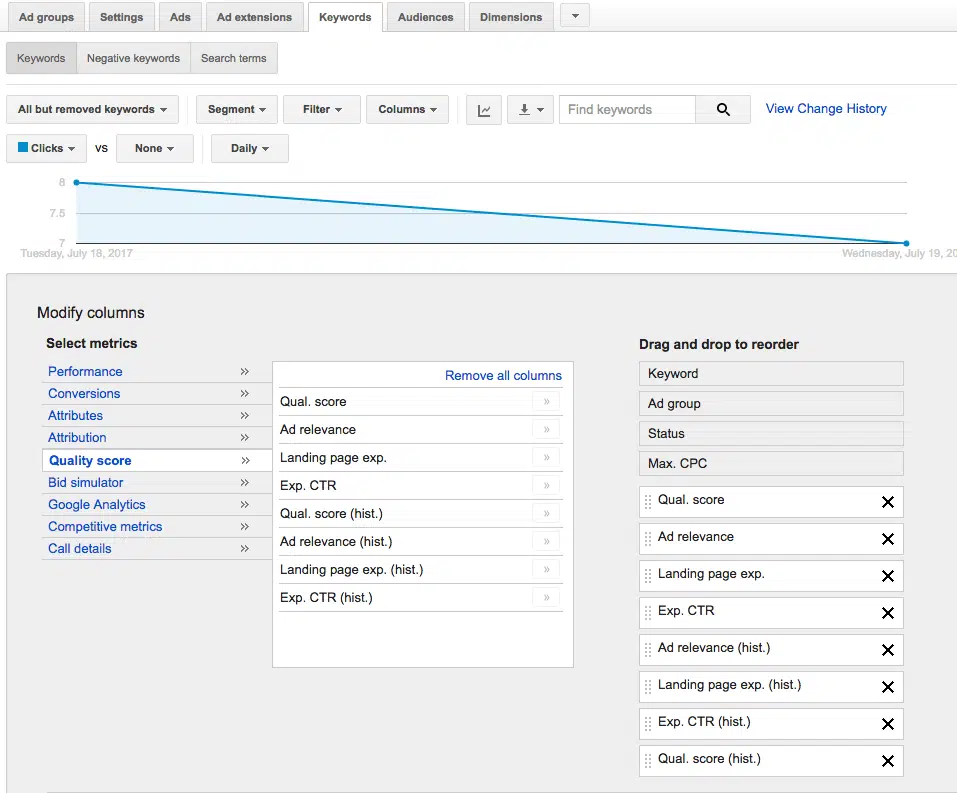
Task: Remove the Exp. CTR column
Action: click(887, 613)
